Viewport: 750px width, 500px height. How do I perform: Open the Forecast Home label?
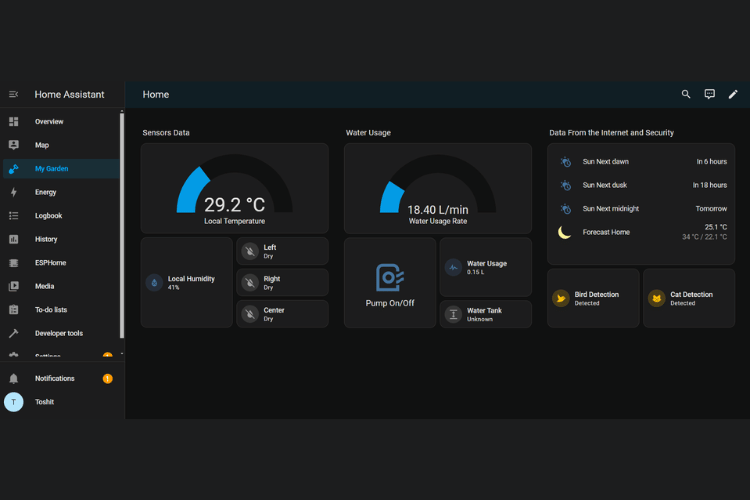[x=606, y=232]
